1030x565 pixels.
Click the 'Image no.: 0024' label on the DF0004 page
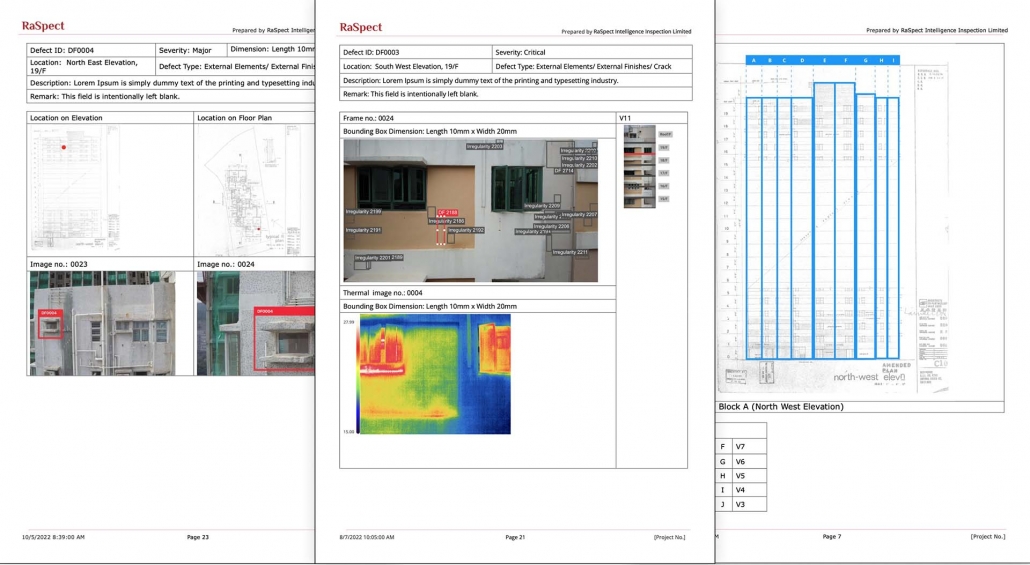226,264
